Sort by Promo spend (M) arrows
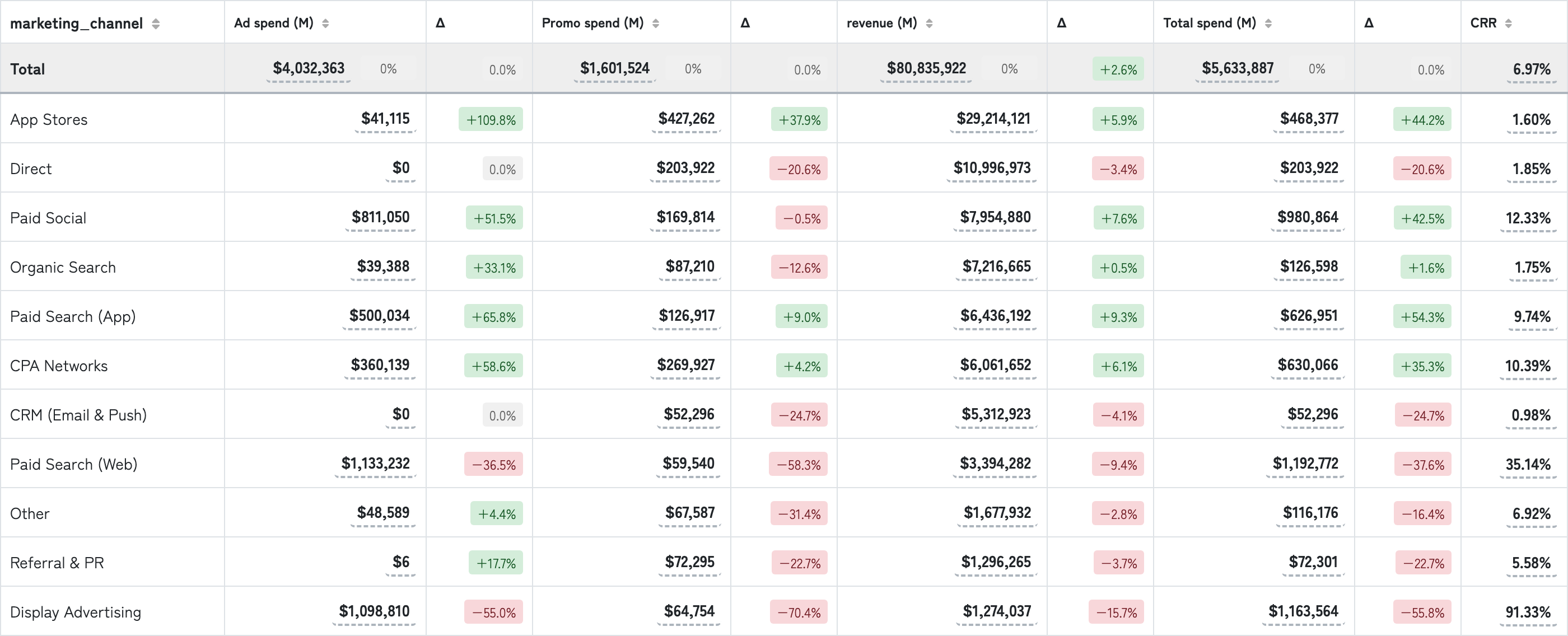Screen dimensions: 1568x636 [x=656, y=23]
